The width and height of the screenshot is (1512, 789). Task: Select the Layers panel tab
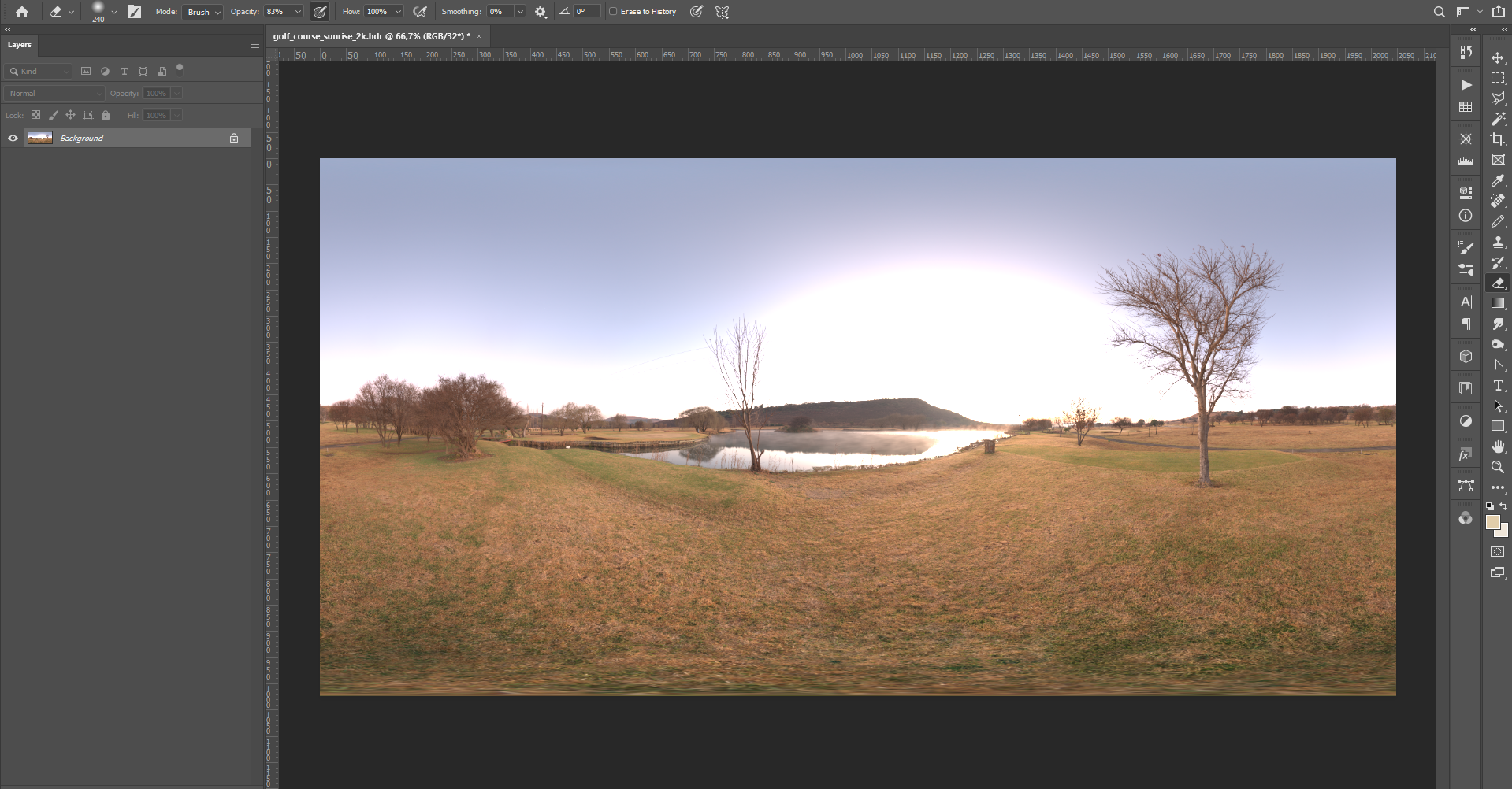[x=20, y=45]
